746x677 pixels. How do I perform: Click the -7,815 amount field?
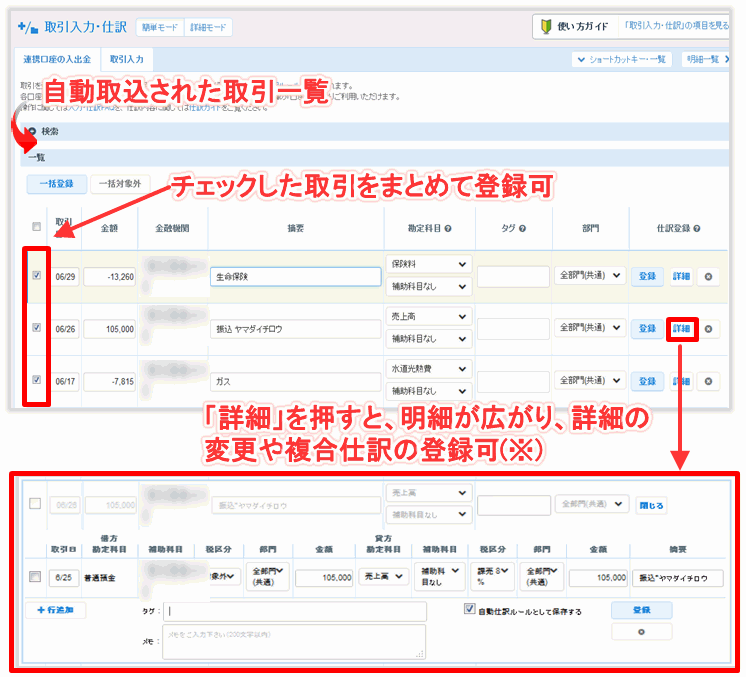coord(109,382)
